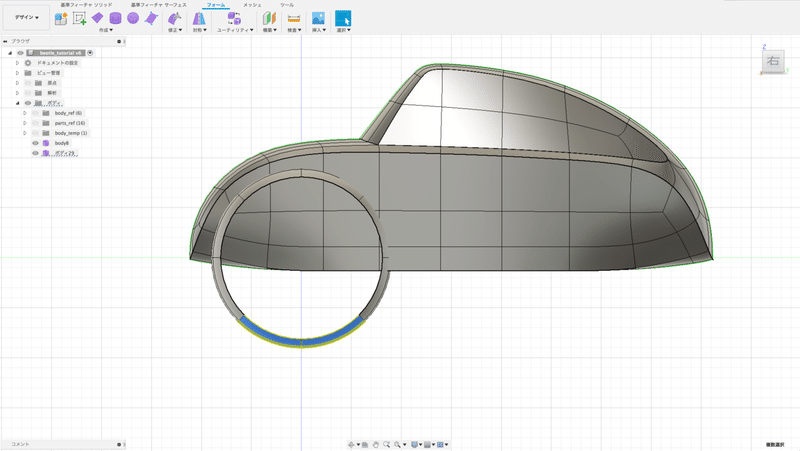The height and width of the screenshot is (451, 800).
Task: Hide the body8 body
Action: [x=36, y=143]
